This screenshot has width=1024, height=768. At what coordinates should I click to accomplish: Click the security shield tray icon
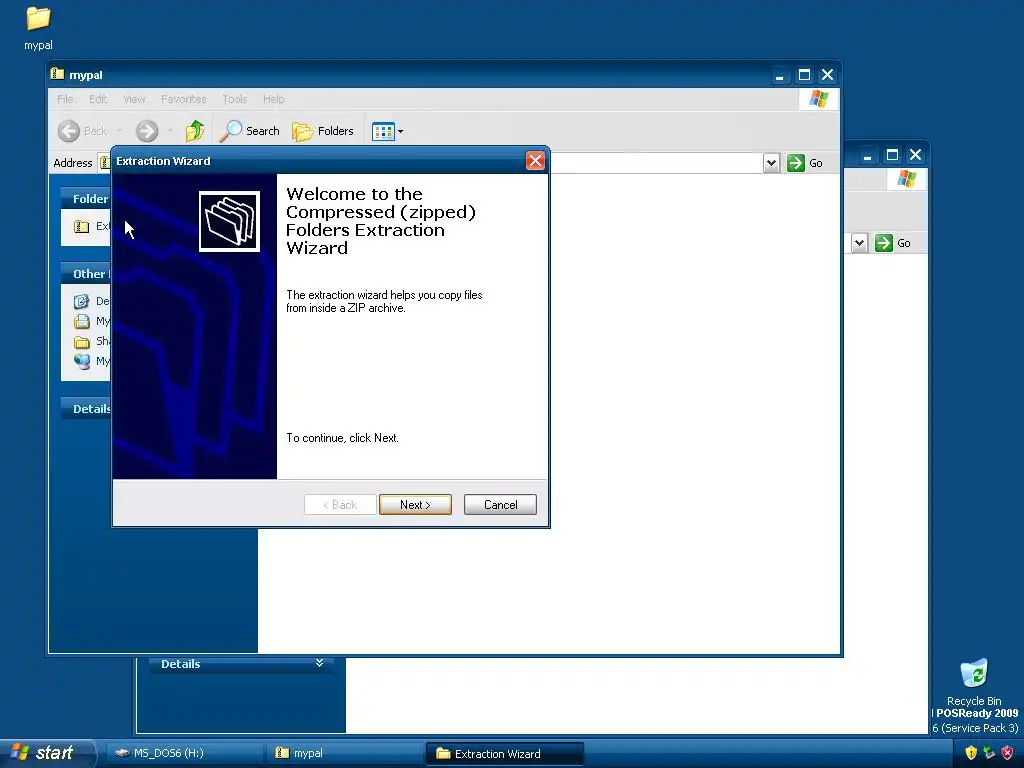click(971, 753)
